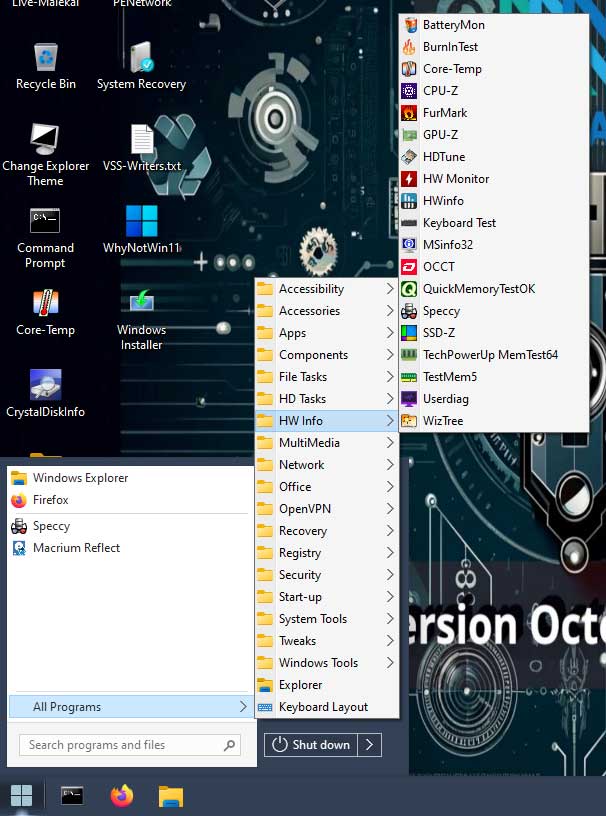Launch QuickMemoryTestOK
Image resolution: width=606 pixels, height=816 pixels.
[494, 289]
